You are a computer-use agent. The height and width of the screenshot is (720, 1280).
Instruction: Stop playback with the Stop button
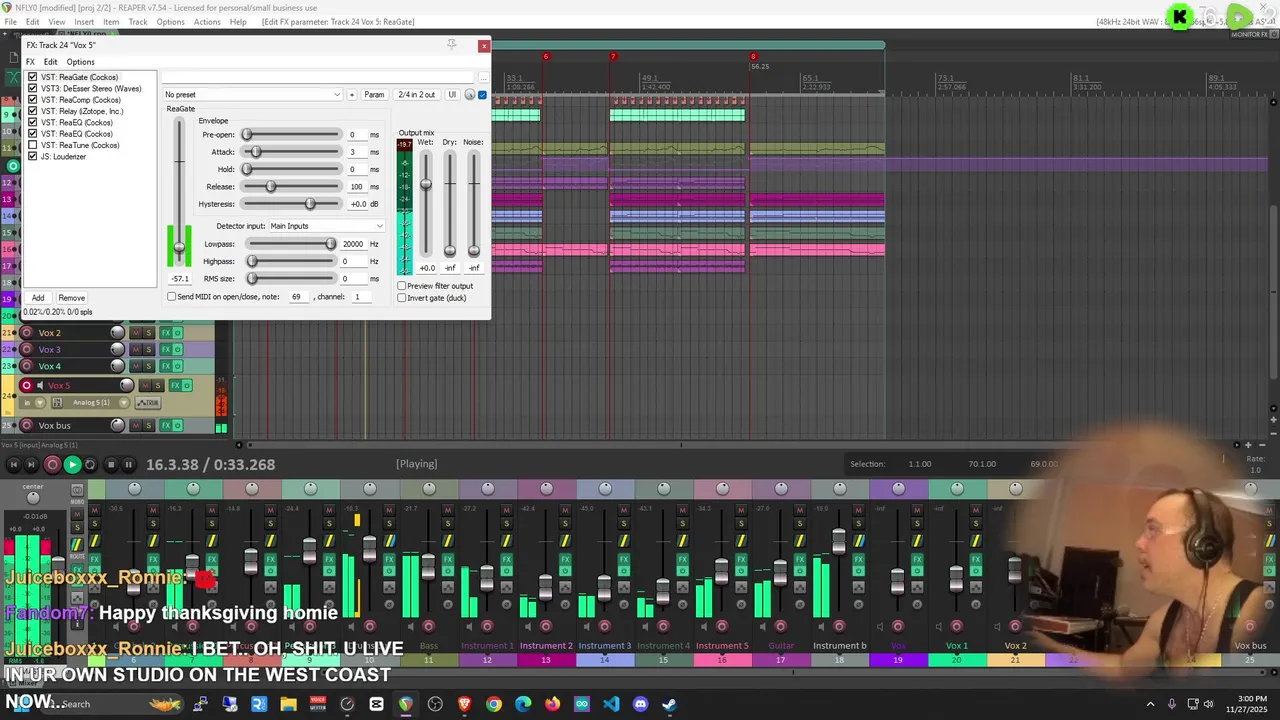pyautogui.click(x=110, y=464)
